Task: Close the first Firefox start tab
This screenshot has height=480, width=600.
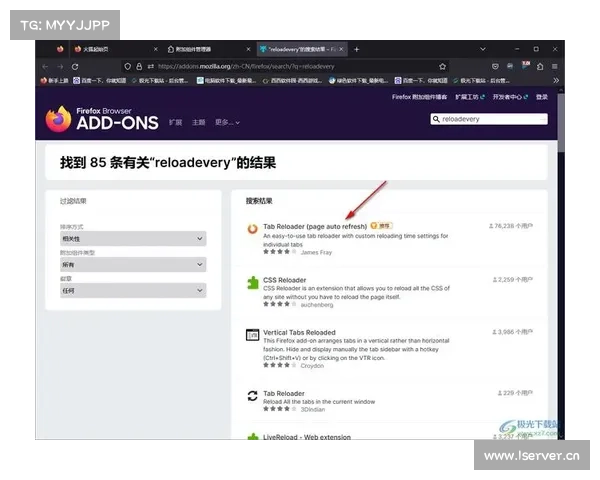Action: point(155,49)
